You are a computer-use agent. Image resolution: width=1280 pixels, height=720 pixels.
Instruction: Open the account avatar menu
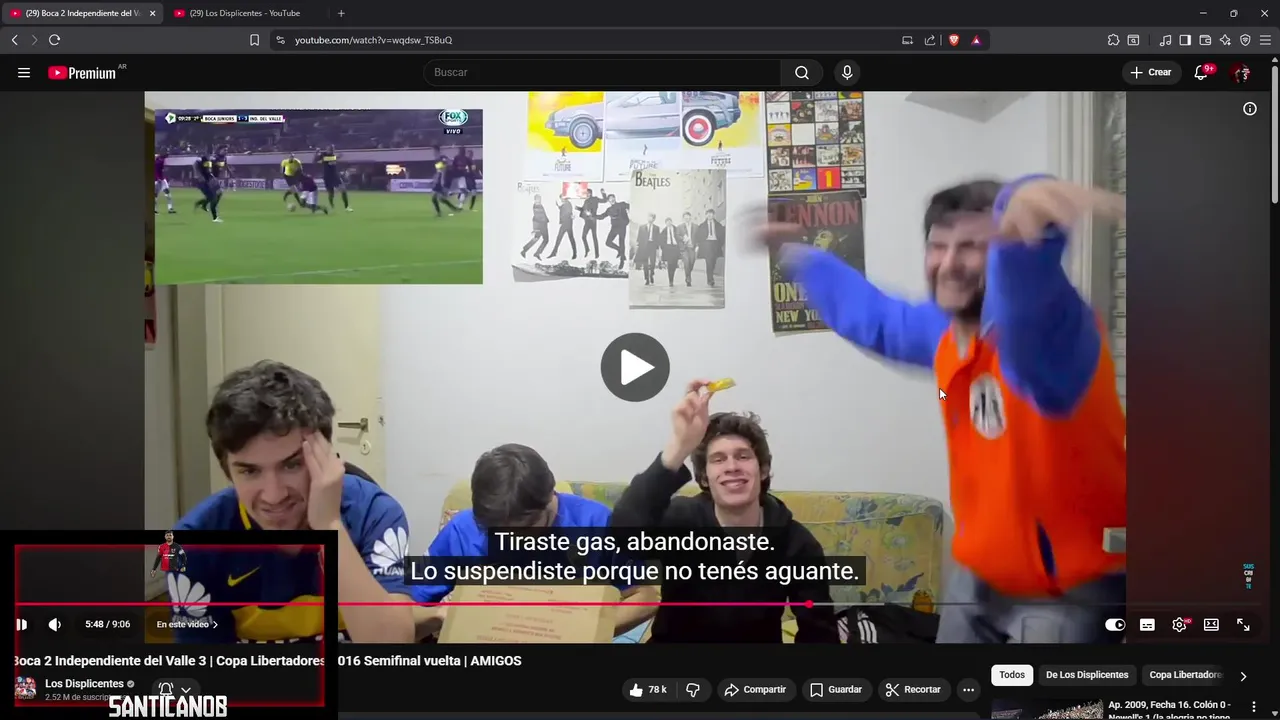[x=1241, y=73]
